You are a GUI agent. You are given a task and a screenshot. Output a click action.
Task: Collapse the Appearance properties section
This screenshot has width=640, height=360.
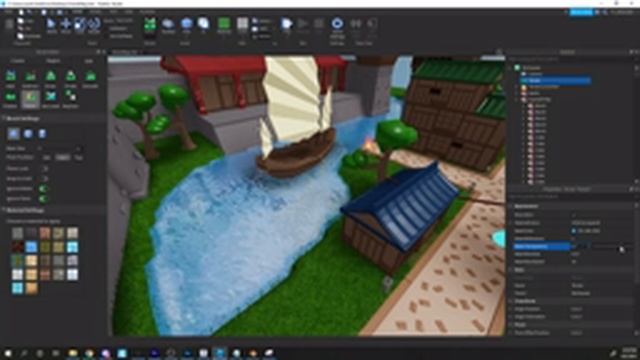[x=511, y=206]
